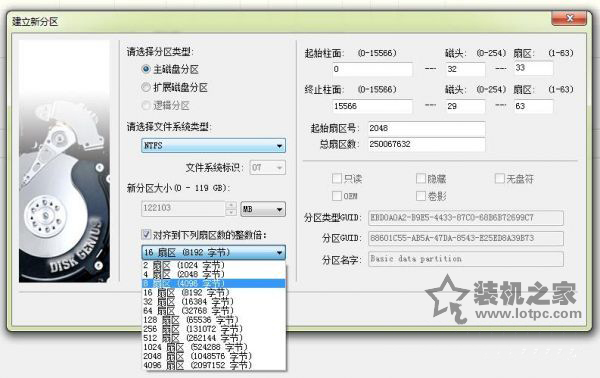Close the 建立新分区 dialog

click(569, 18)
